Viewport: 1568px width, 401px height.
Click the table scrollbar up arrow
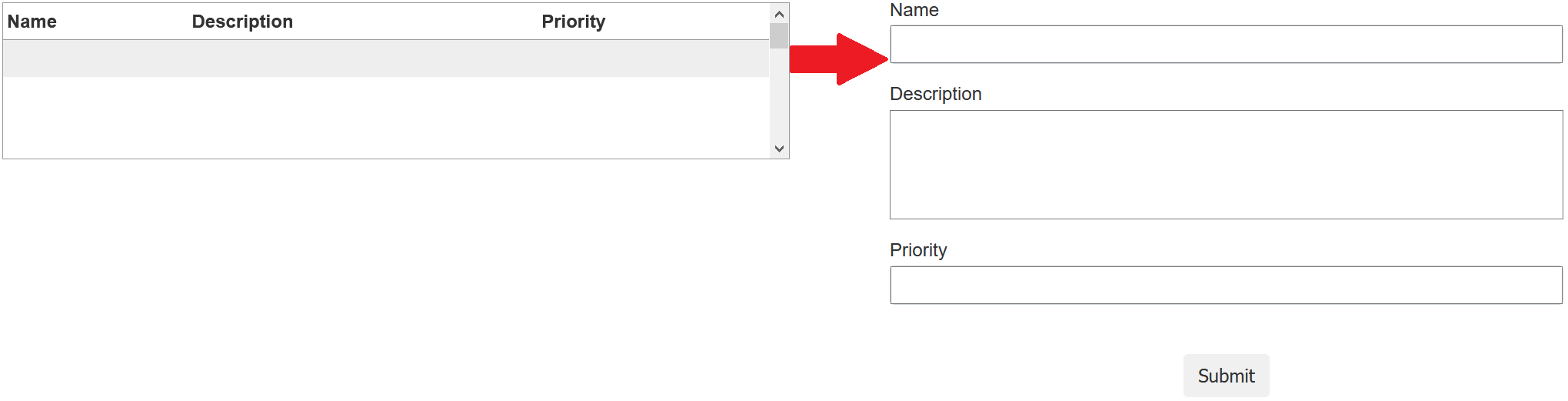(x=779, y=14)
